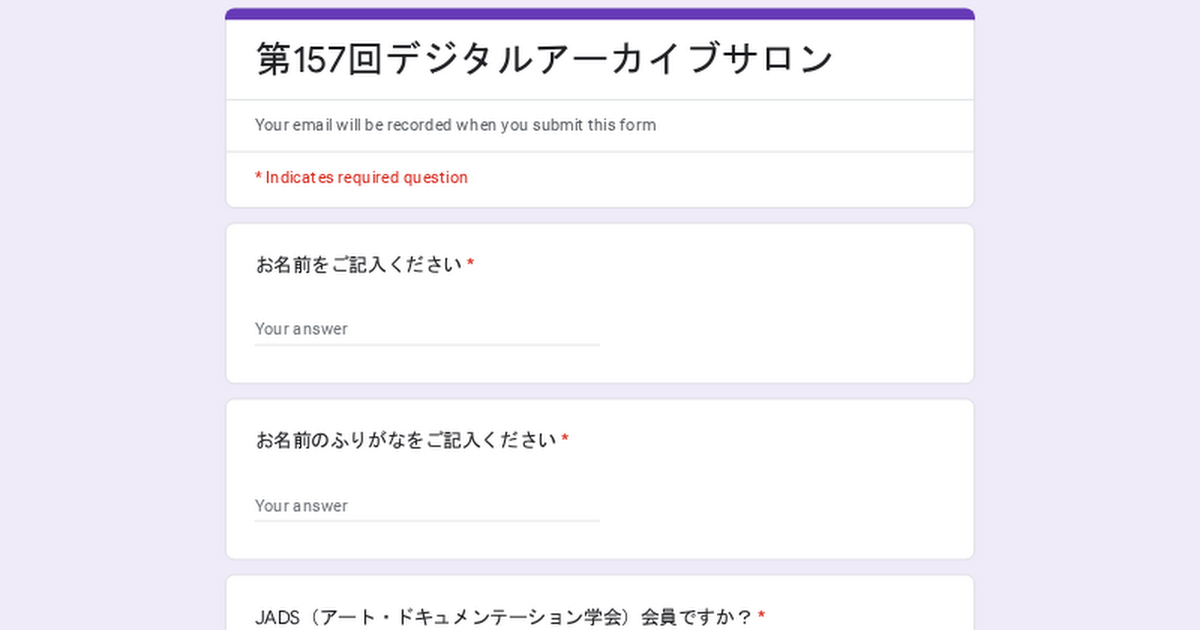
Task: Click the red asterisk beside ふりがなをご記入ください
Action: click(x=565, y=439)
